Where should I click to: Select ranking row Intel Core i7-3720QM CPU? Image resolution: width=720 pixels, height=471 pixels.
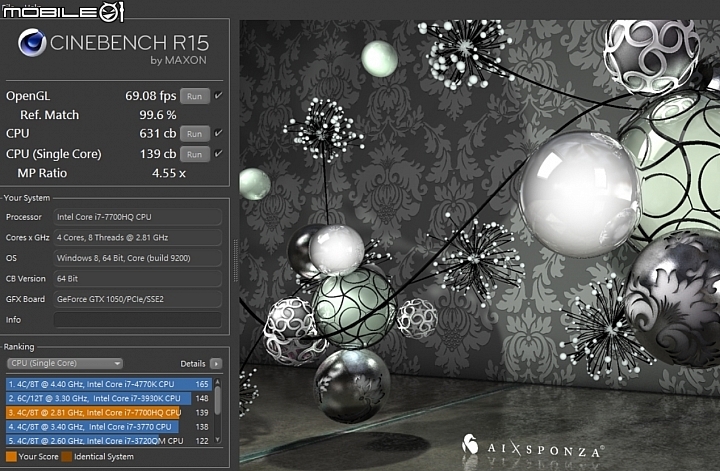pos(109,441)
